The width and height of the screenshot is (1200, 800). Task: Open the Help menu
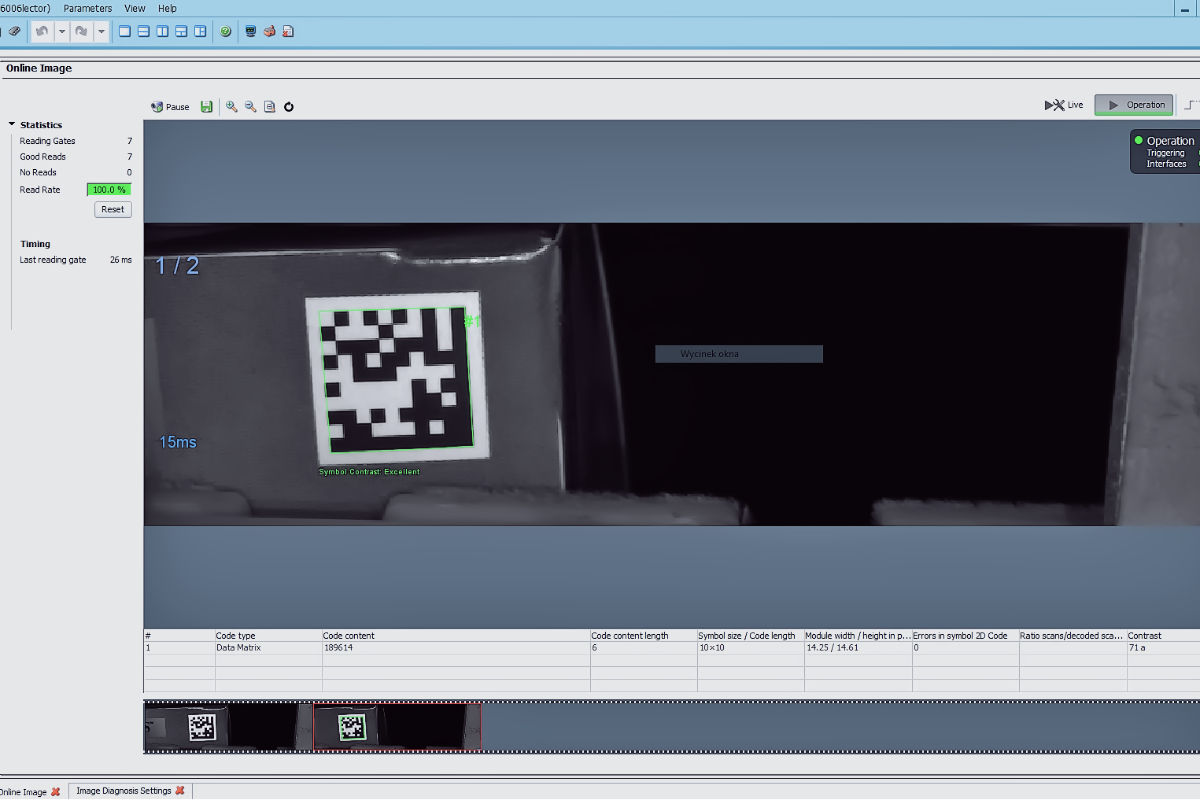167,8
